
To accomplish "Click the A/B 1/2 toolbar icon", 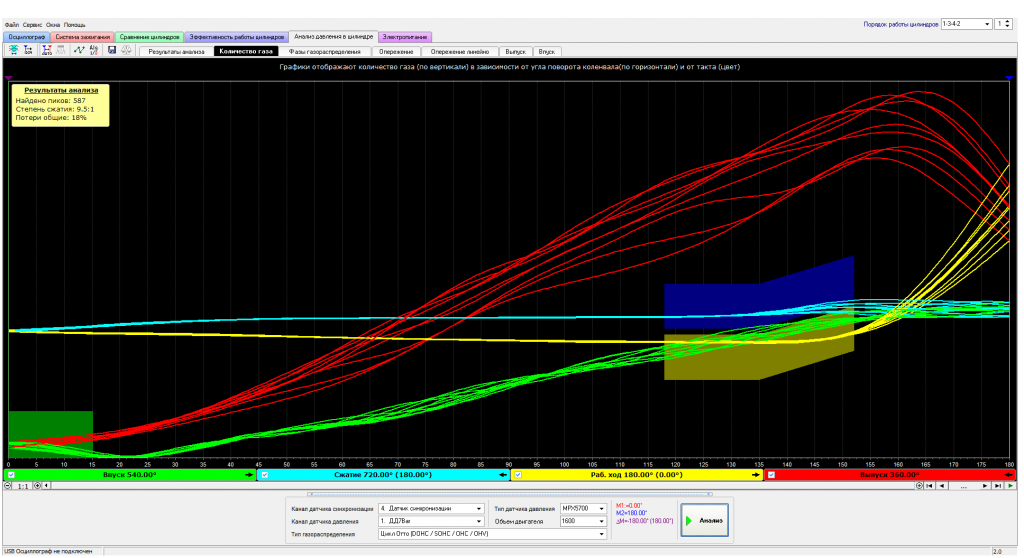I will pos(93,50).
